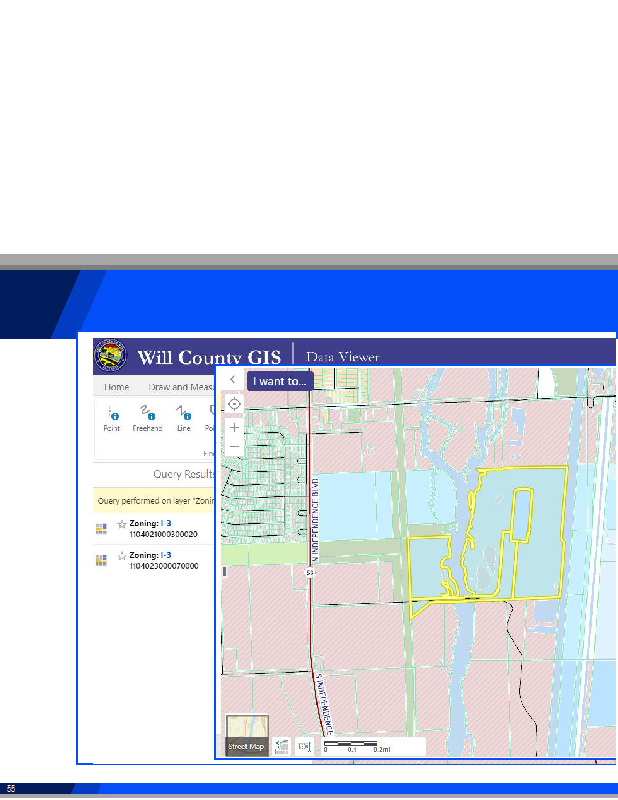Screen dimensions: 618x800
Task: Open the "I want to..." menu
Action: [280, 381]
